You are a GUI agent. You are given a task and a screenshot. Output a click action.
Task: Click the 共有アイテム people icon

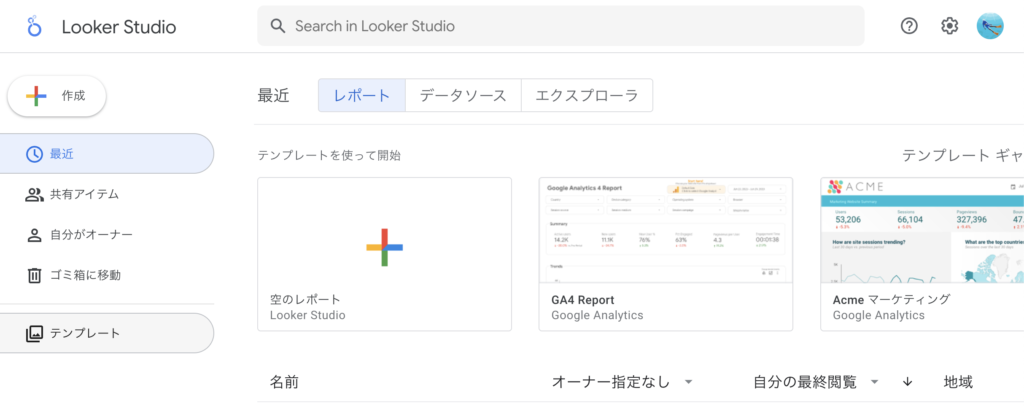pyautogui.click(x=34, y=194)
